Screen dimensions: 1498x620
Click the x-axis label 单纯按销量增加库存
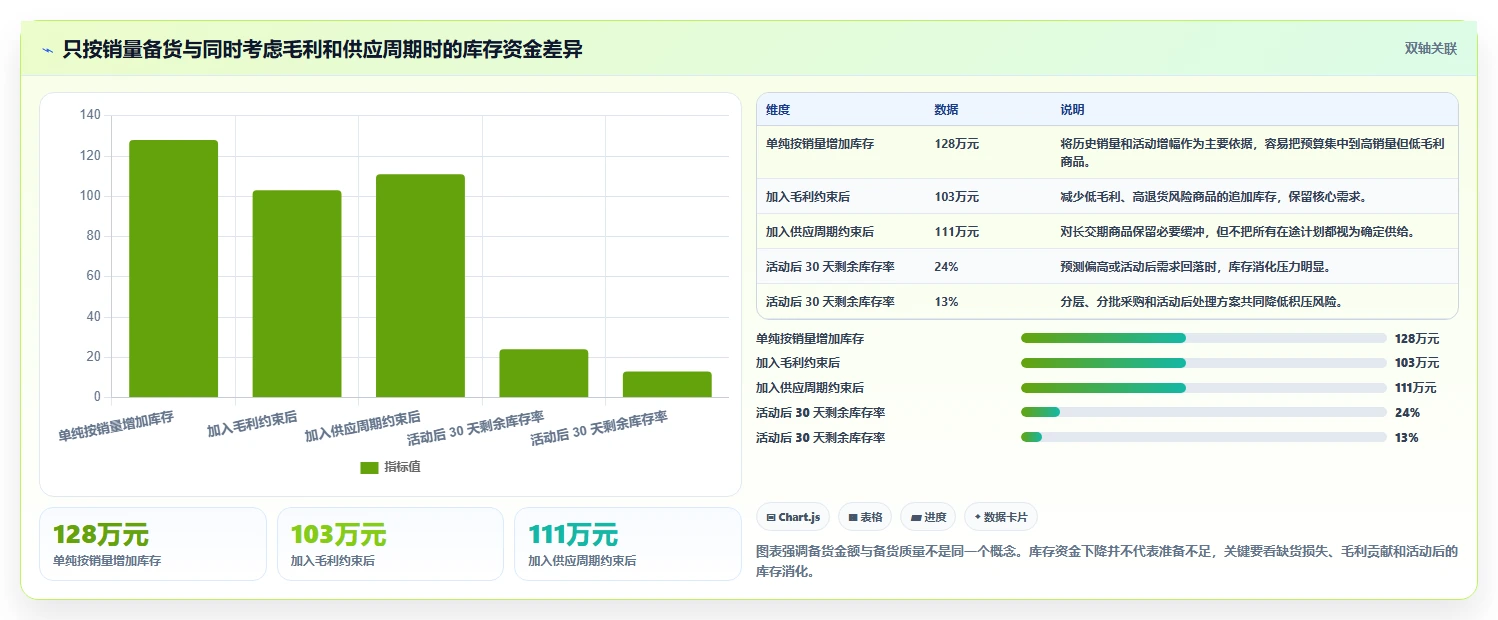pos(116,427)
